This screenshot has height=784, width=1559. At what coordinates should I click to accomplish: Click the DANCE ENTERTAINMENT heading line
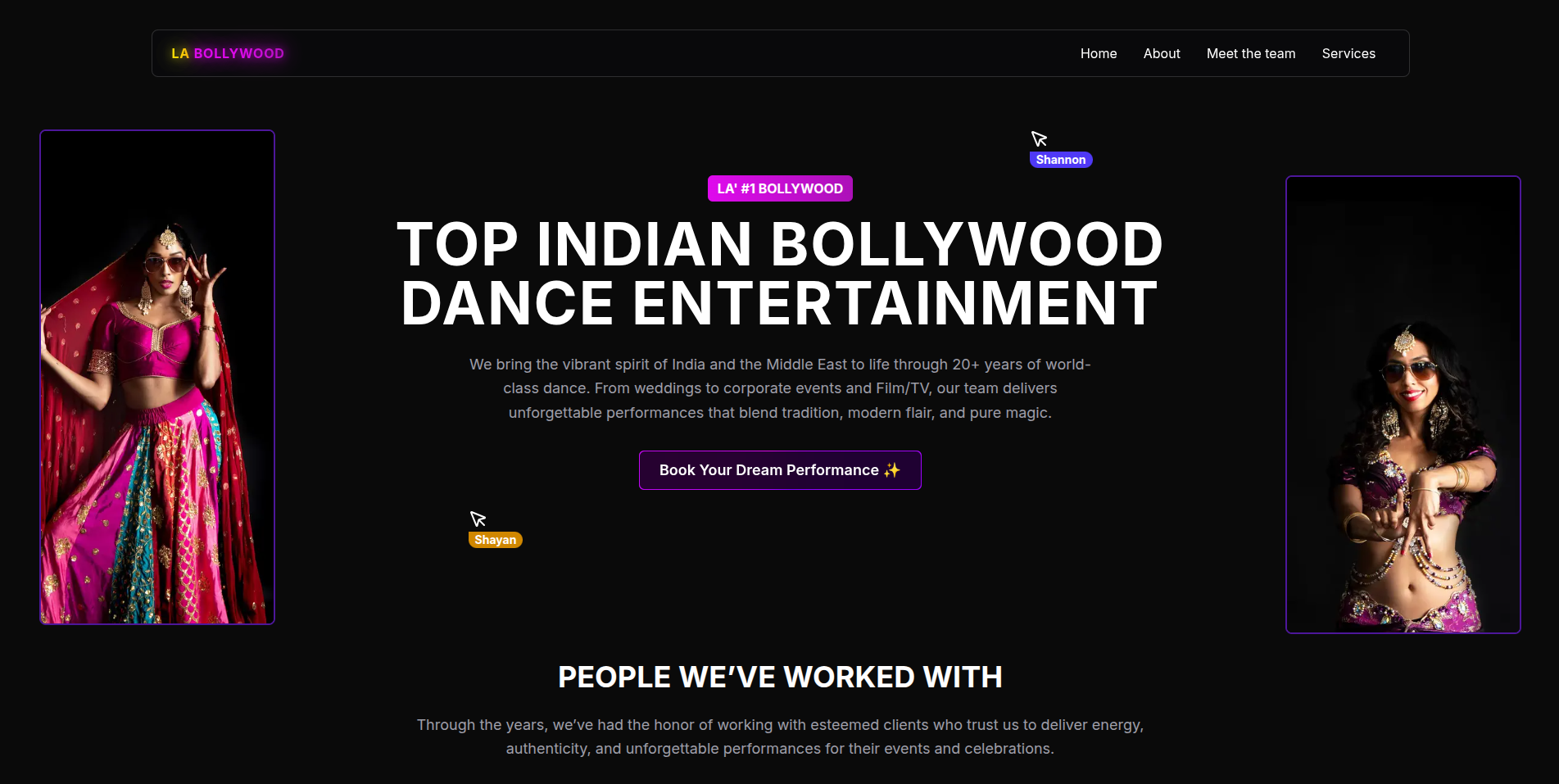(779, 304)
